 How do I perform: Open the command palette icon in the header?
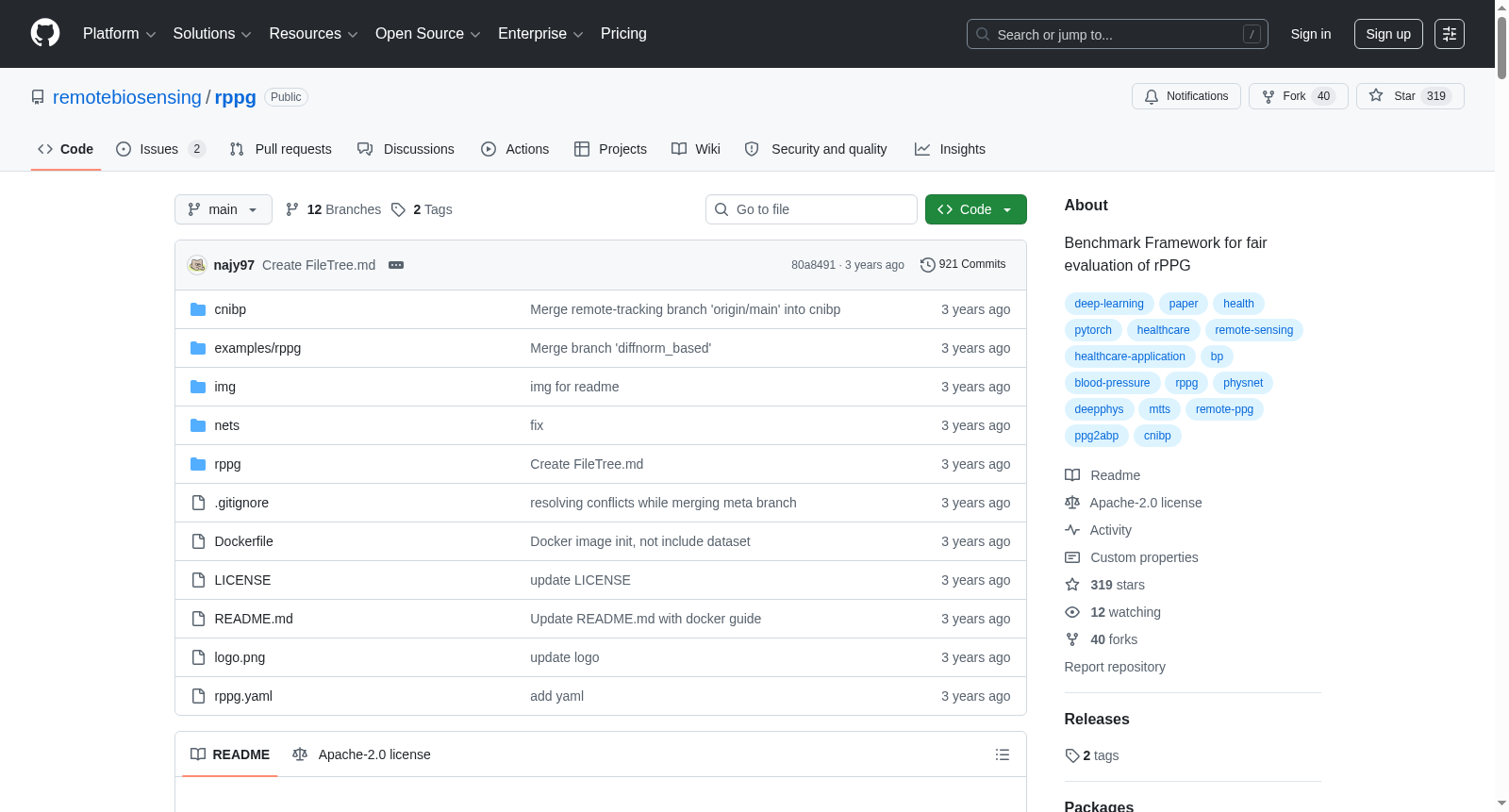click(x=1450, y=34)
